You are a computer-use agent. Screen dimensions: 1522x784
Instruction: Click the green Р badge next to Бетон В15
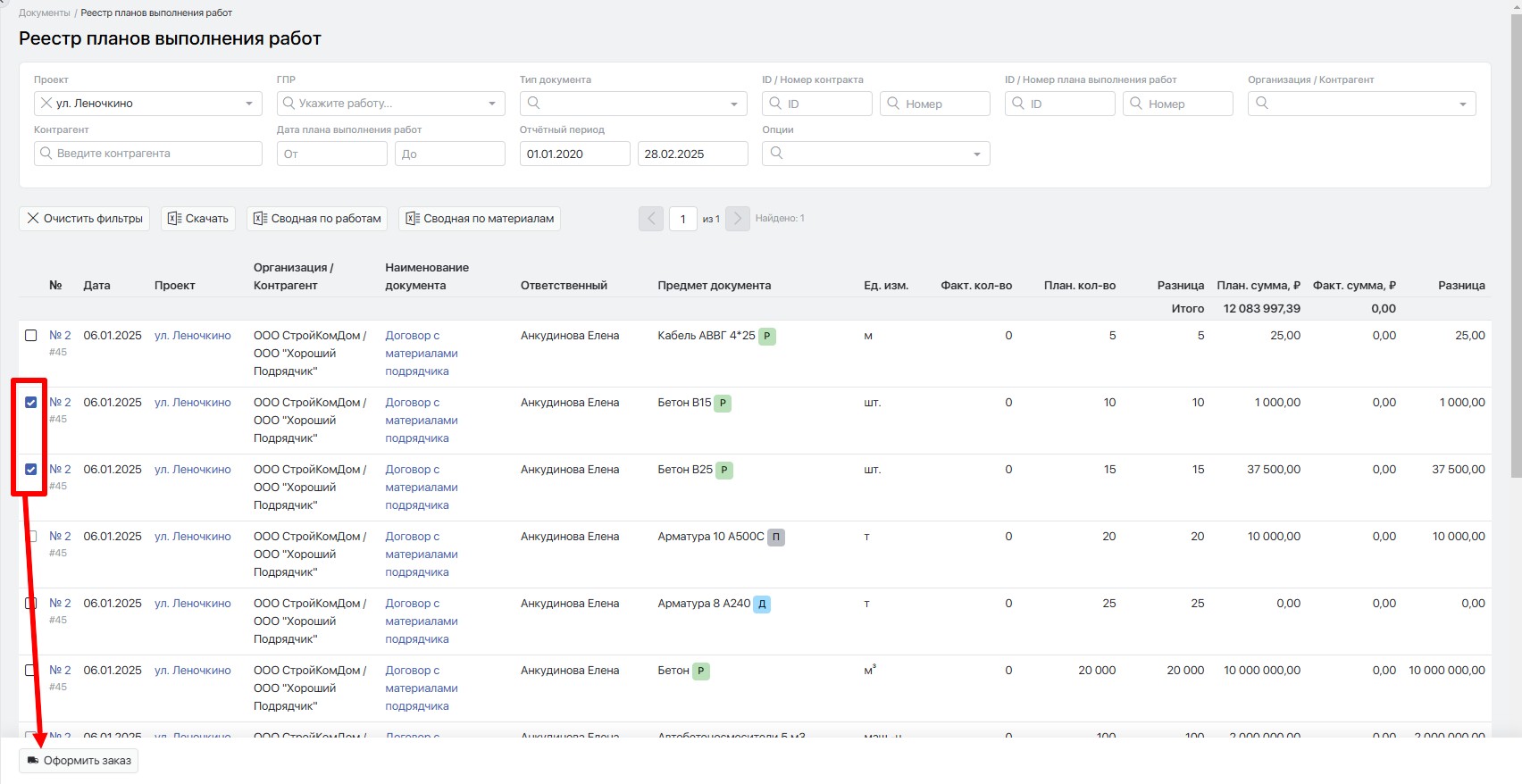tap(723, 404)
